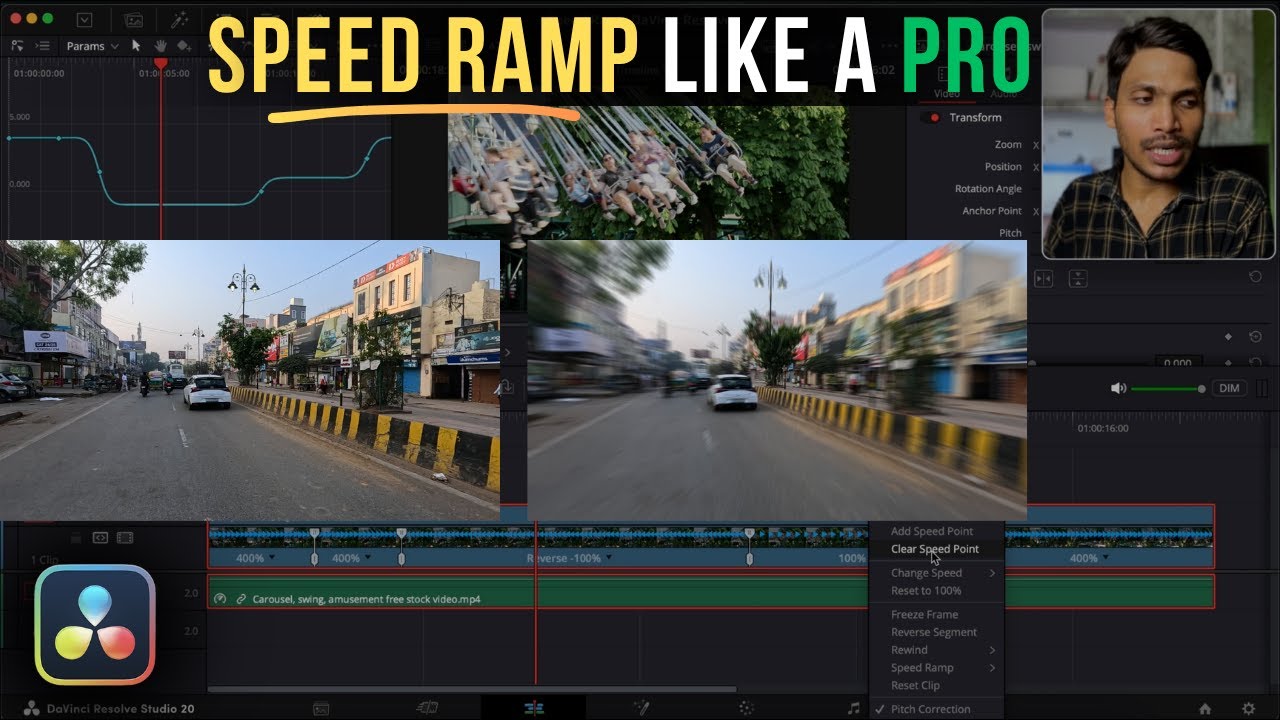1280x720 pixels.
Task: Click the Zoom parameter label
Action: (1008, 145)
